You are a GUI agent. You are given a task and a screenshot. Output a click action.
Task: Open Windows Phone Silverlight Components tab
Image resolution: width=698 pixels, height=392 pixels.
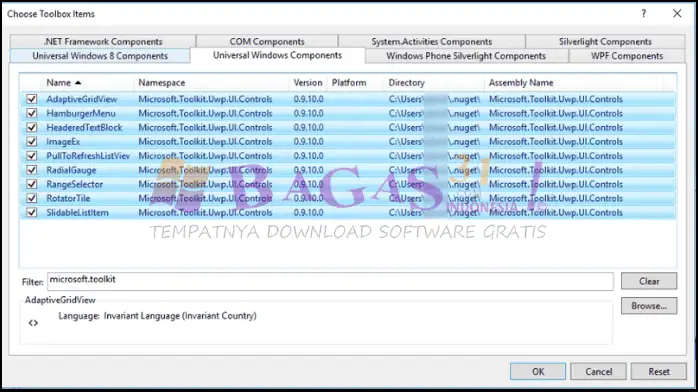466,56
